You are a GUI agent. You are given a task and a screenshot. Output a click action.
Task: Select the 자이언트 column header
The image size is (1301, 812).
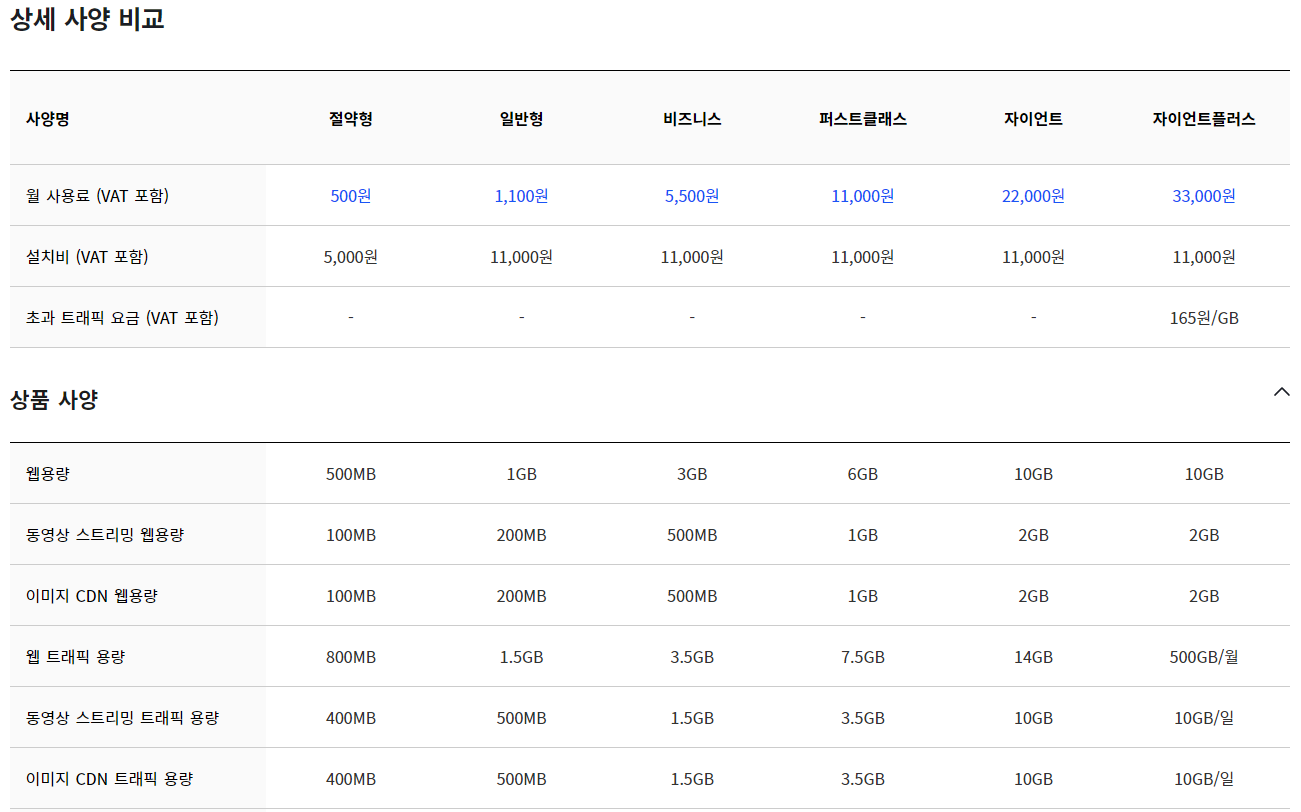(1033, 119)
